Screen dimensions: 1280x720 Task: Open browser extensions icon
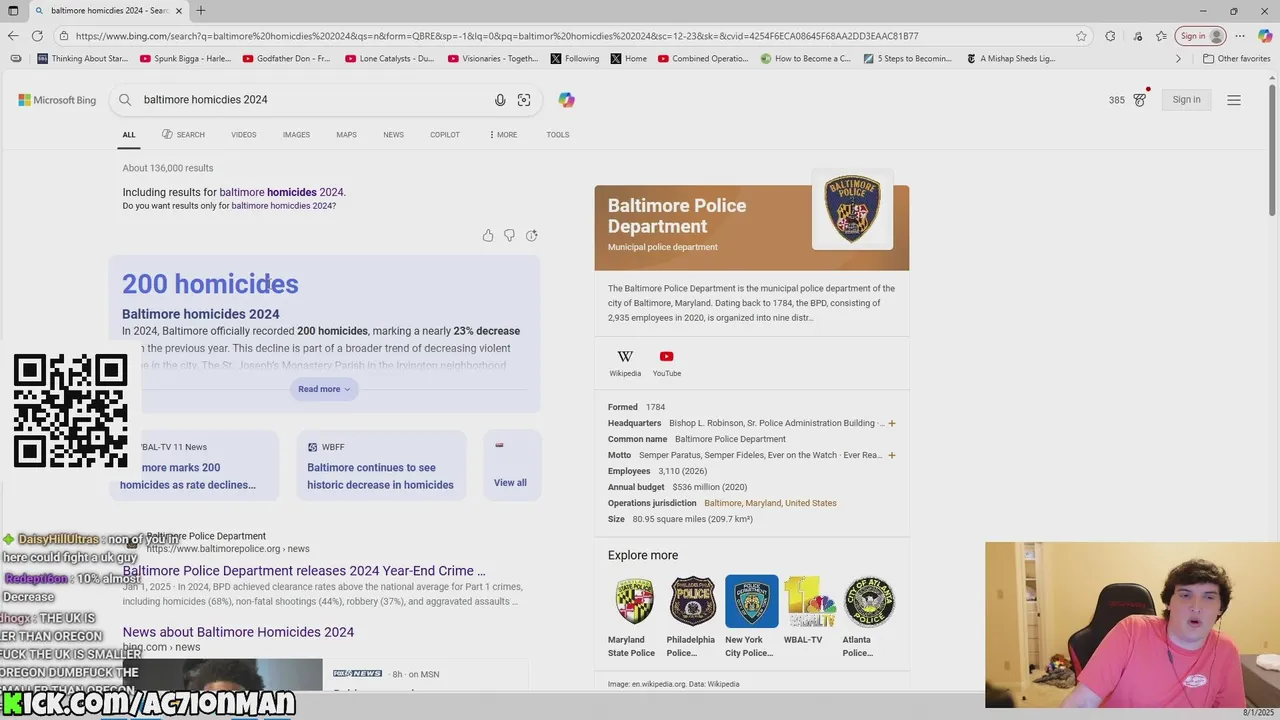coord(1110,36)
